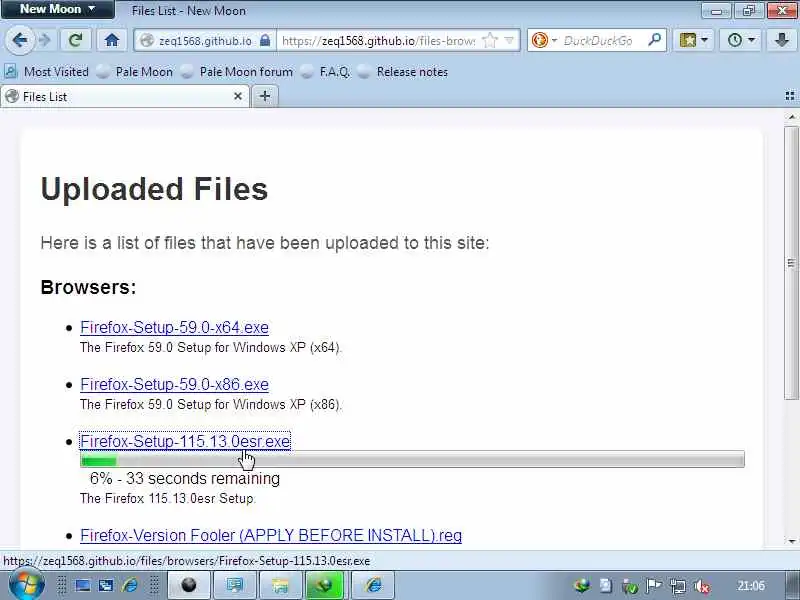
Task: Click the monitor presentation taskbar button
Action: [235, 585]
